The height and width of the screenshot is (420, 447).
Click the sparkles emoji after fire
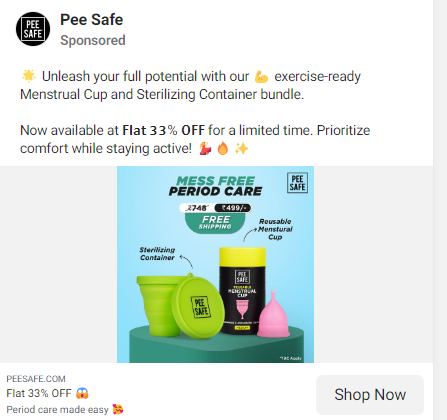[x=241, y=149]
